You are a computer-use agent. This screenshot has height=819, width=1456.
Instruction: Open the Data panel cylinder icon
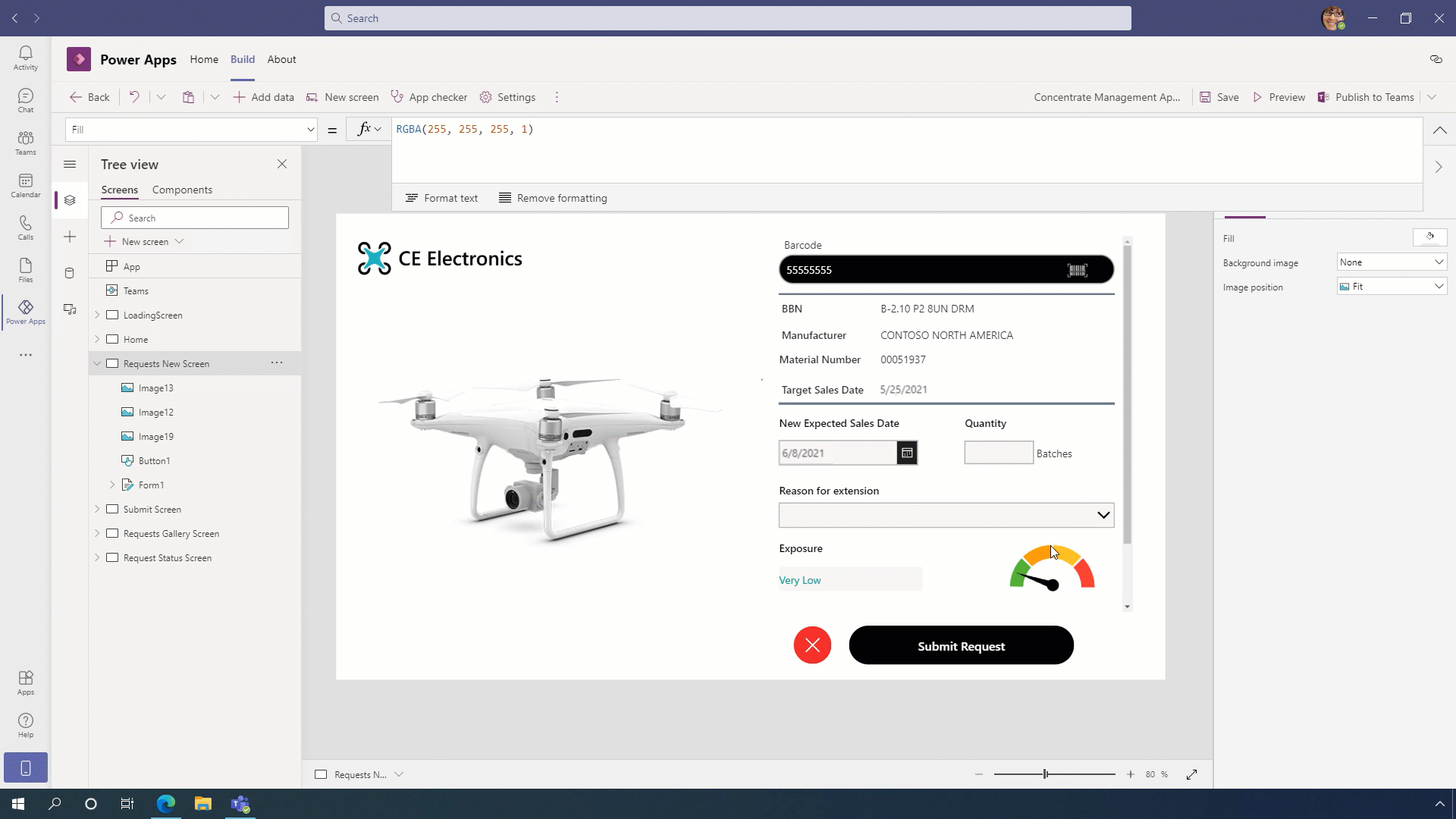pos(70,273)
